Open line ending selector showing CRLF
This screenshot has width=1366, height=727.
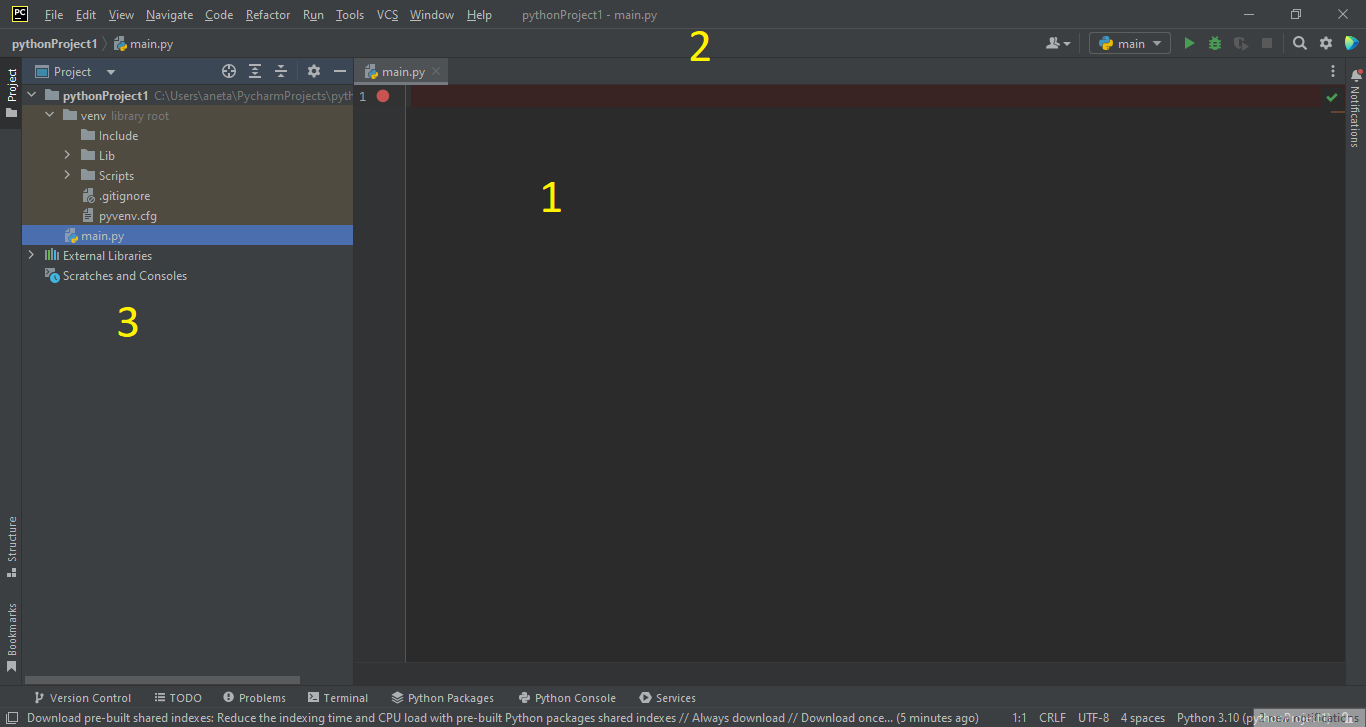point(1052,717)
